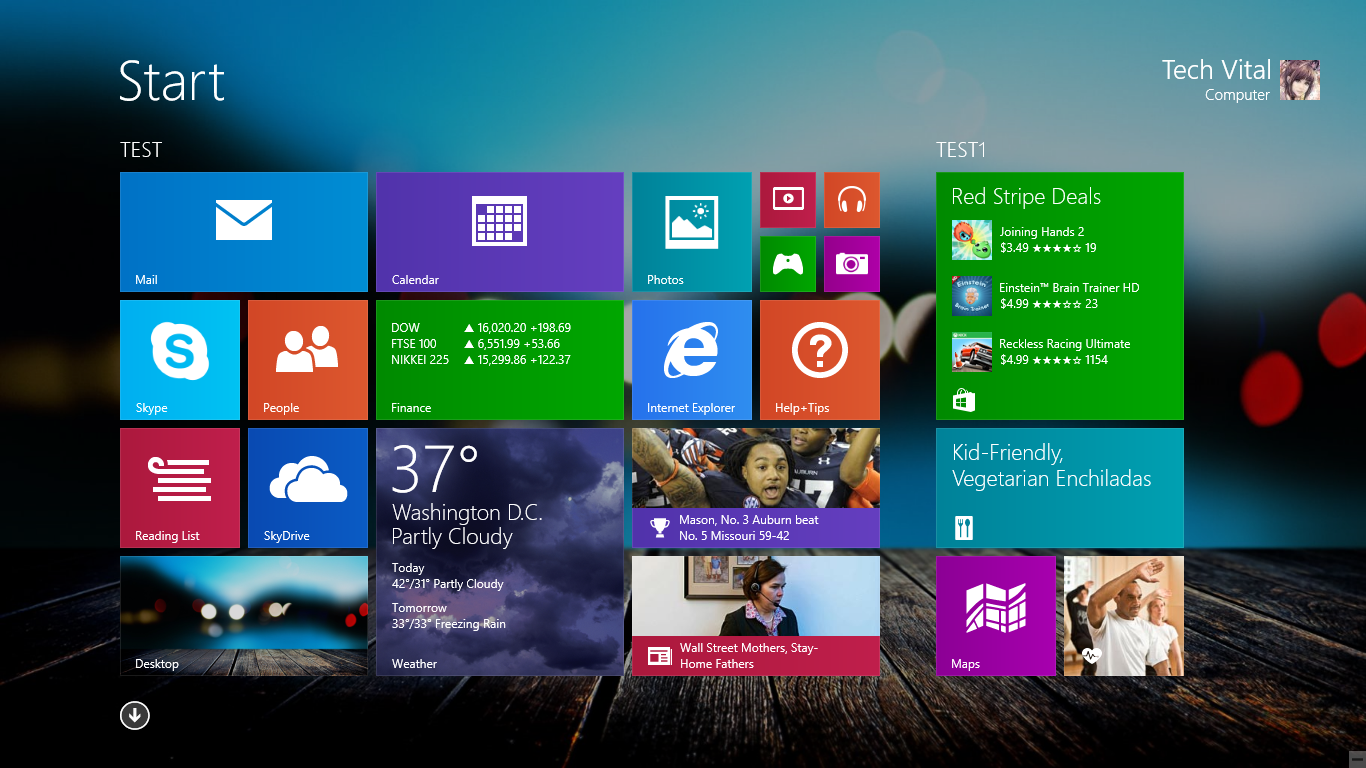Open the Maps app
Image resolution: width=1366 pixels, height=768 pixels.
coord(995,615)
